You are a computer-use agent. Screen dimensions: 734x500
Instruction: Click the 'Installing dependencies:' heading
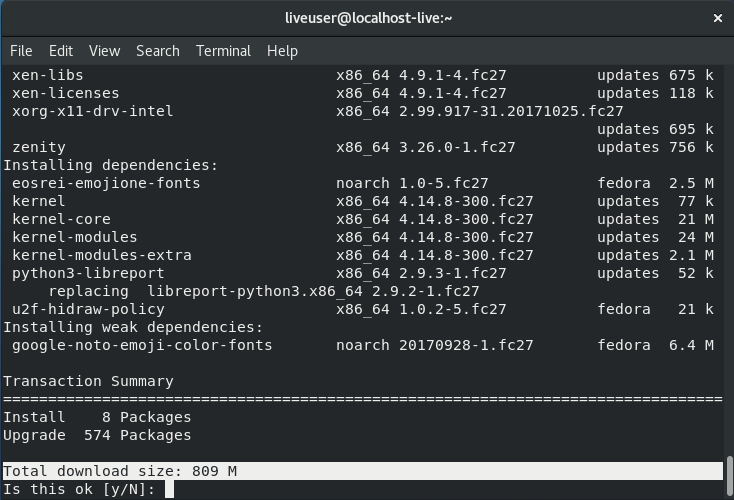(111, 165)
